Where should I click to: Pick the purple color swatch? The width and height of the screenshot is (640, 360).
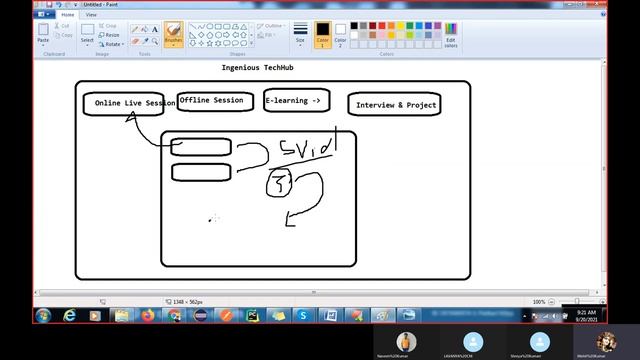(x=438, y=26)
